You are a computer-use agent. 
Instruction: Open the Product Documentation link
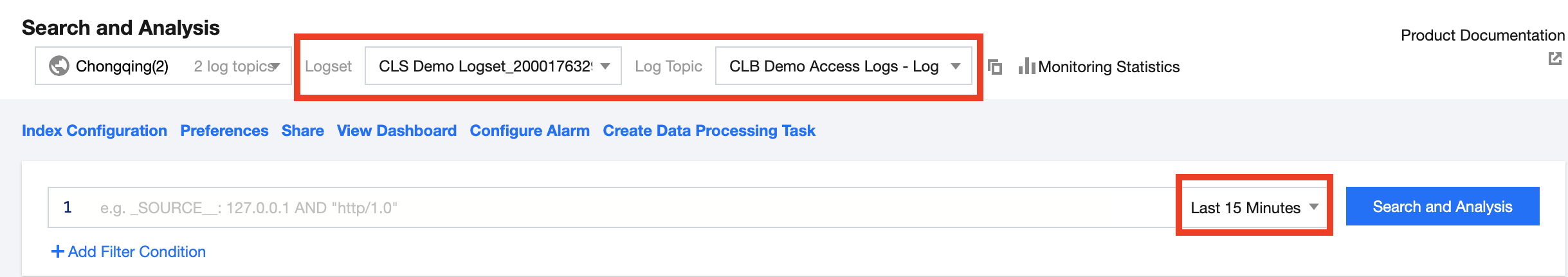1482,35
